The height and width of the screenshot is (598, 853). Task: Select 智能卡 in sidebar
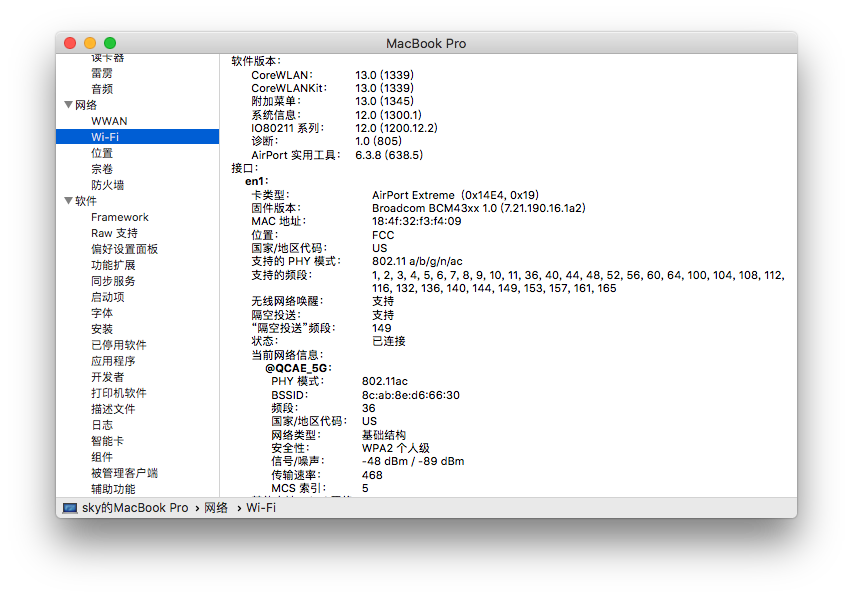[107, 441]
